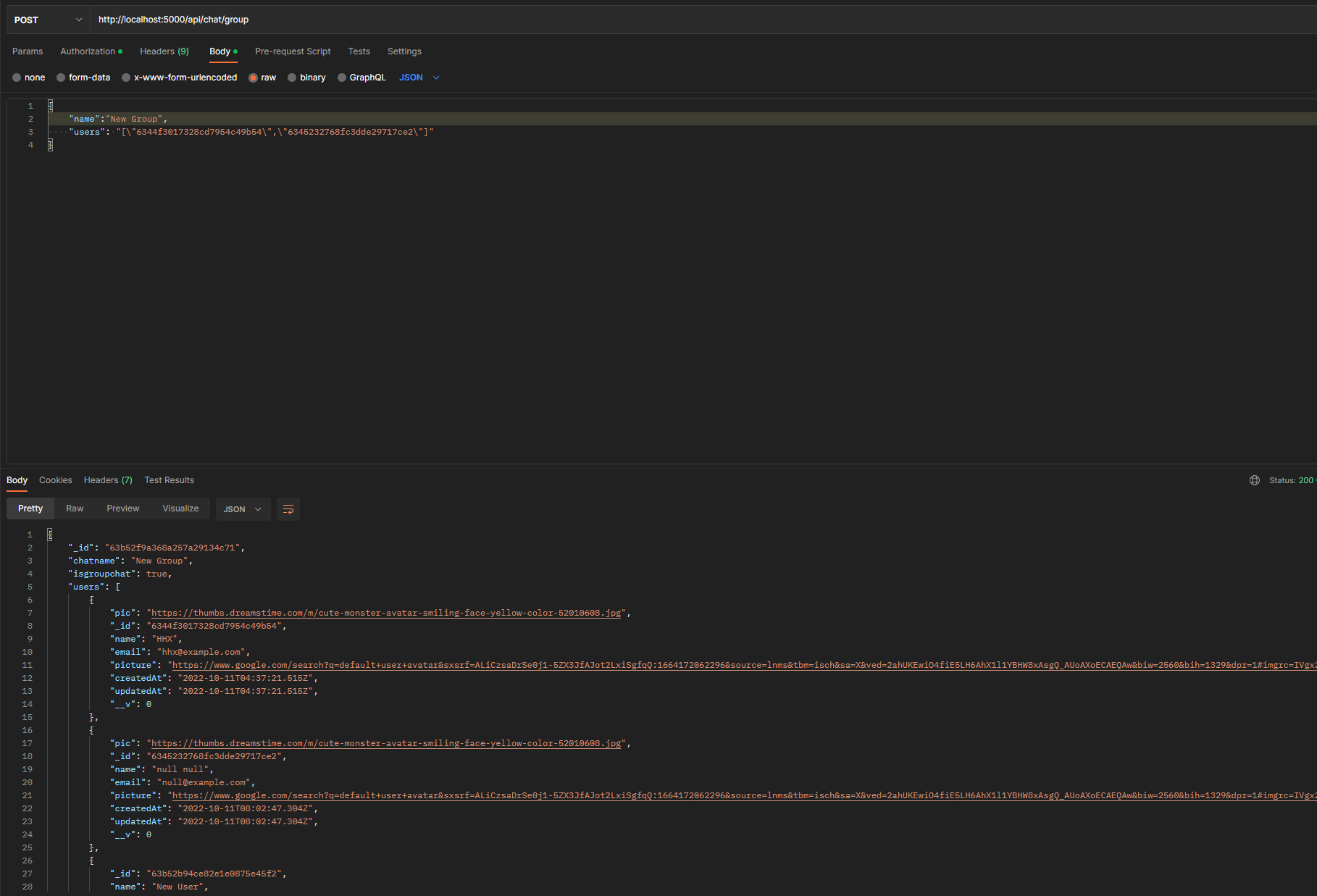Open network information via the globe icon
Image resolution: width=1317 pixels, height=896 pixels.
(x=1254, y=480)
